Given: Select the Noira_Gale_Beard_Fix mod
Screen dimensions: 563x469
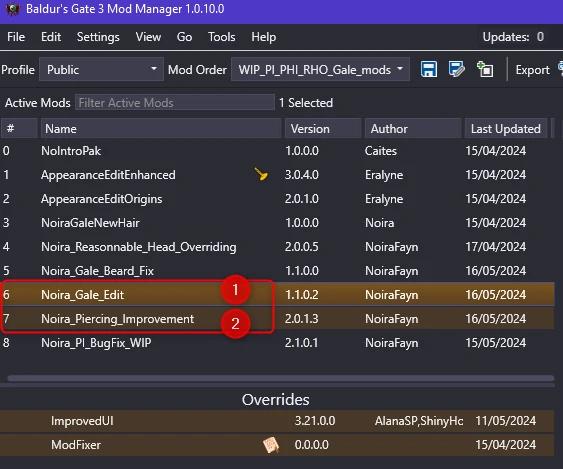Looking at the screenshot, I should point(277,271).
